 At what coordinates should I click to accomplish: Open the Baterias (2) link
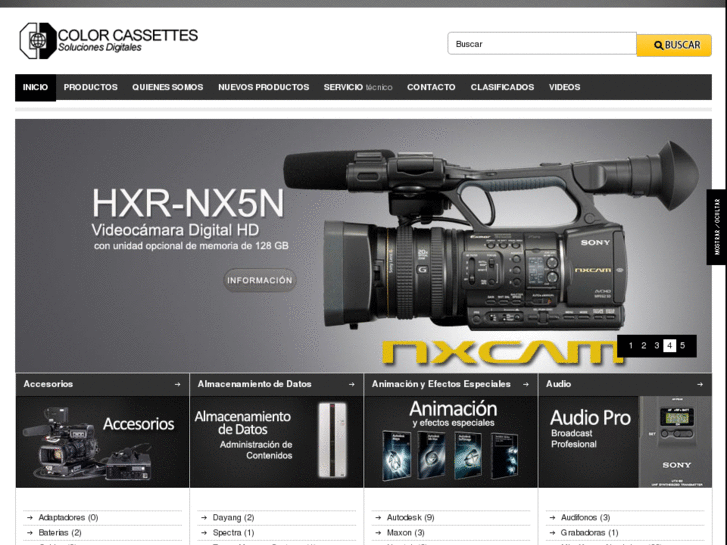pos(60,533)
